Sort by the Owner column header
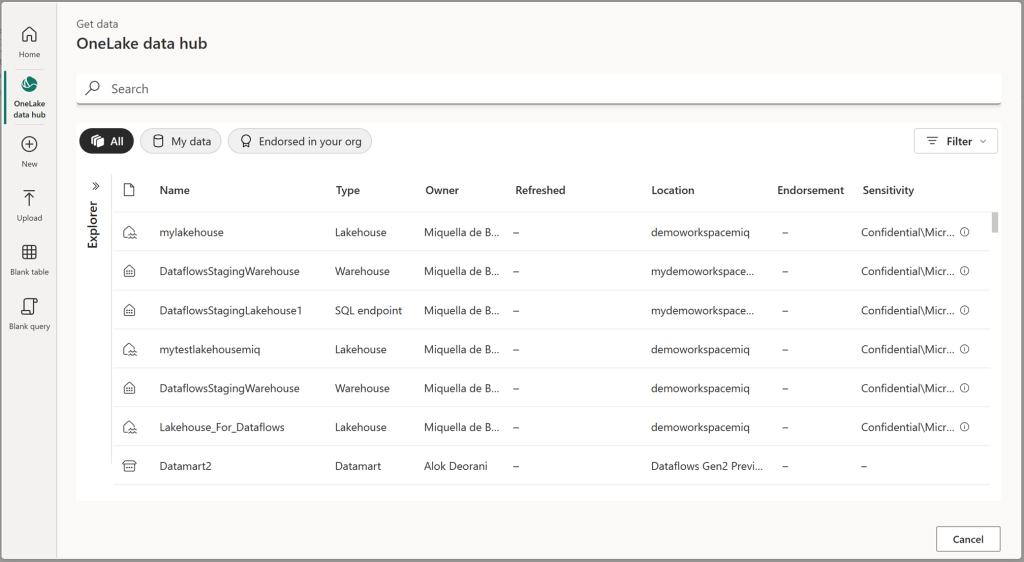Screen dimensions: 1024x562 (442, 190)
